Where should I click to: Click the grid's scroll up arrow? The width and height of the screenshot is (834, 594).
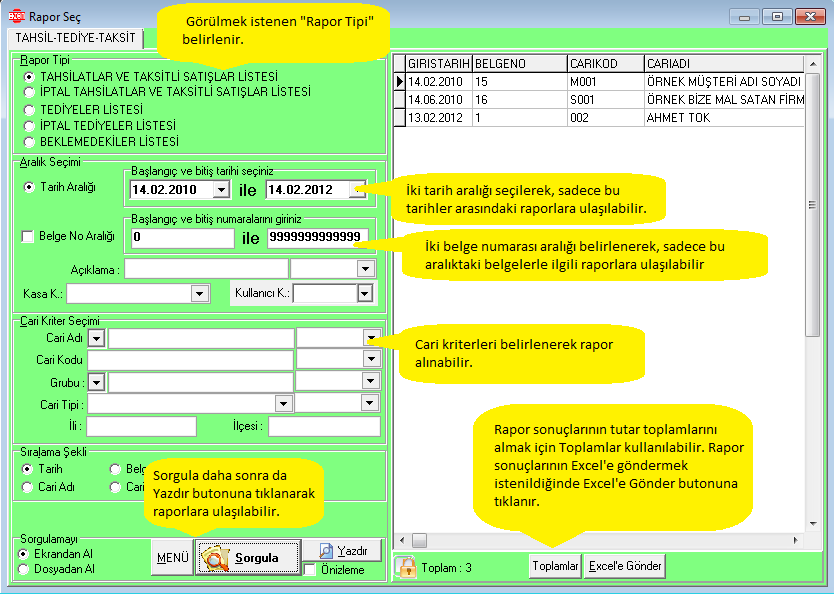(812, 64)
